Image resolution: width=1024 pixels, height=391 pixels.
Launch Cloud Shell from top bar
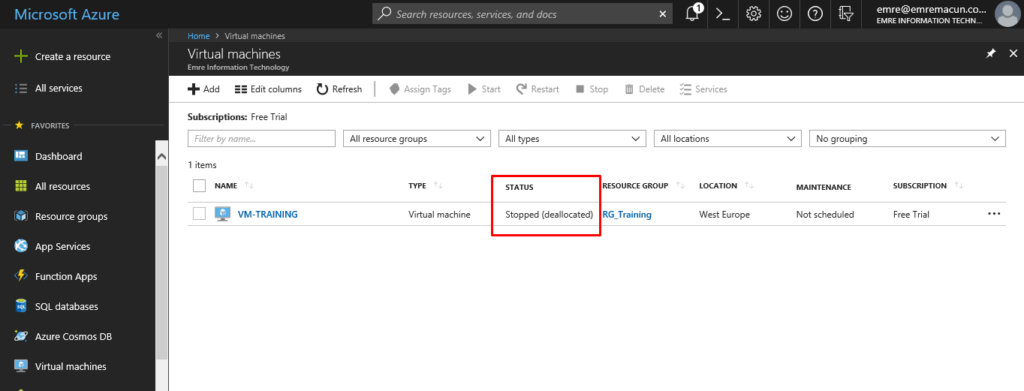(723, 14)
